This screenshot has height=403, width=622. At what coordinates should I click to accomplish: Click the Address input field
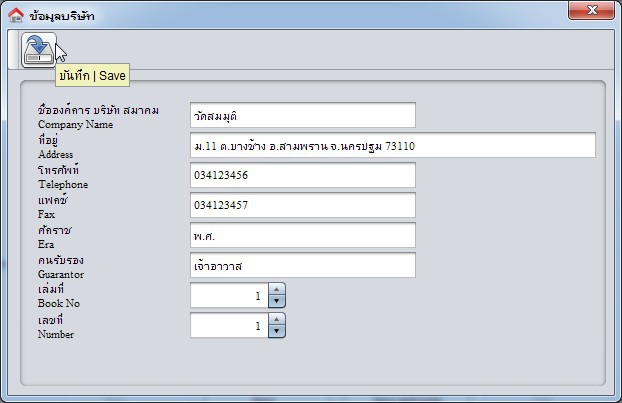393,145
